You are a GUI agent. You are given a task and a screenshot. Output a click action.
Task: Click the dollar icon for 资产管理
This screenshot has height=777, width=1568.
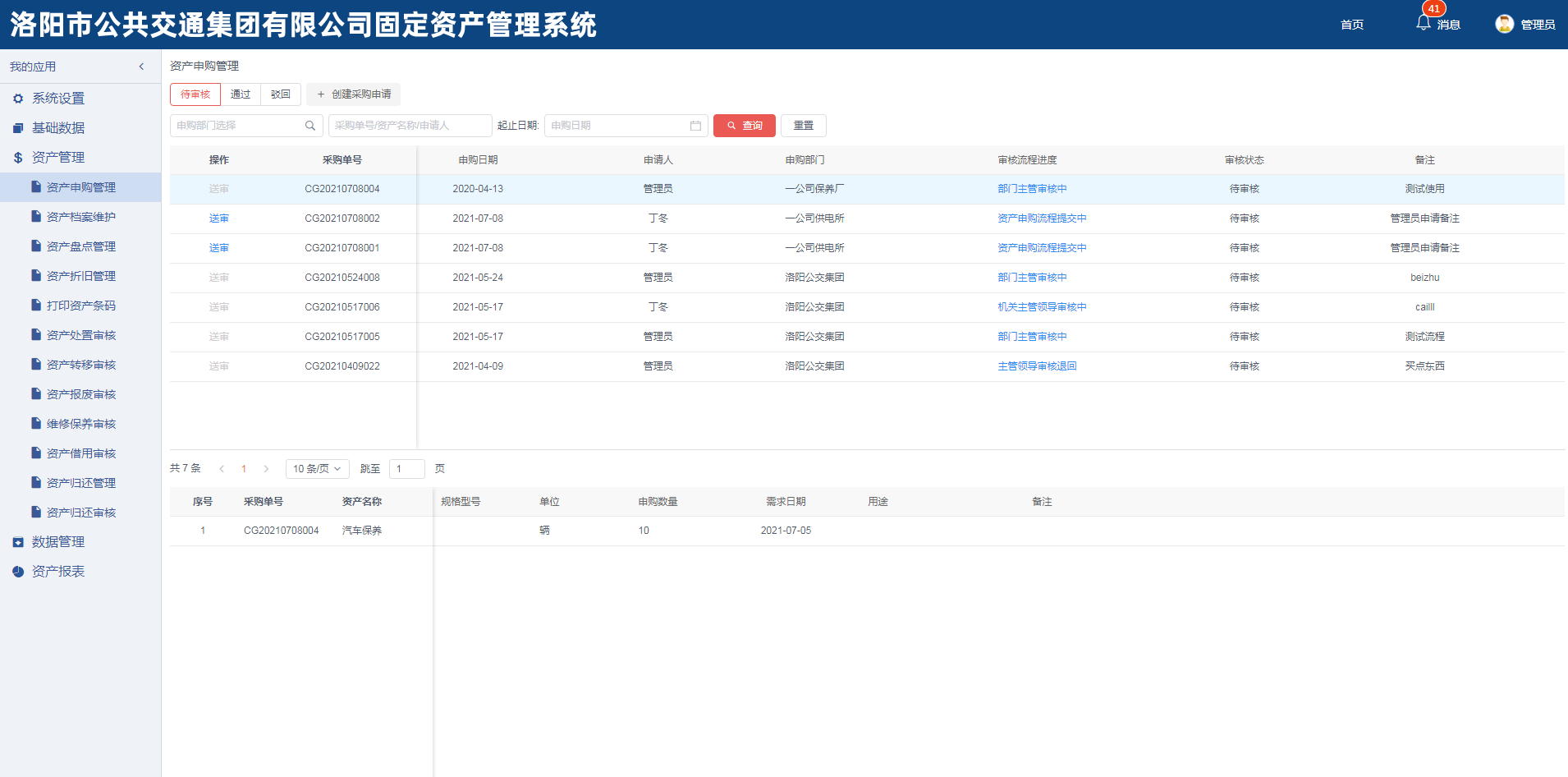coord(18,158)
